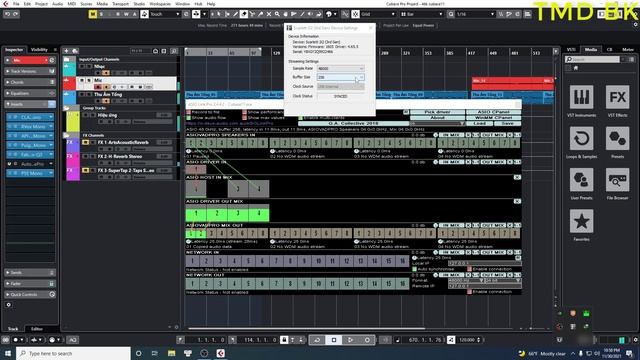
Task: Click the Undo arrow in toolbar
Action: tap(7, 14)
